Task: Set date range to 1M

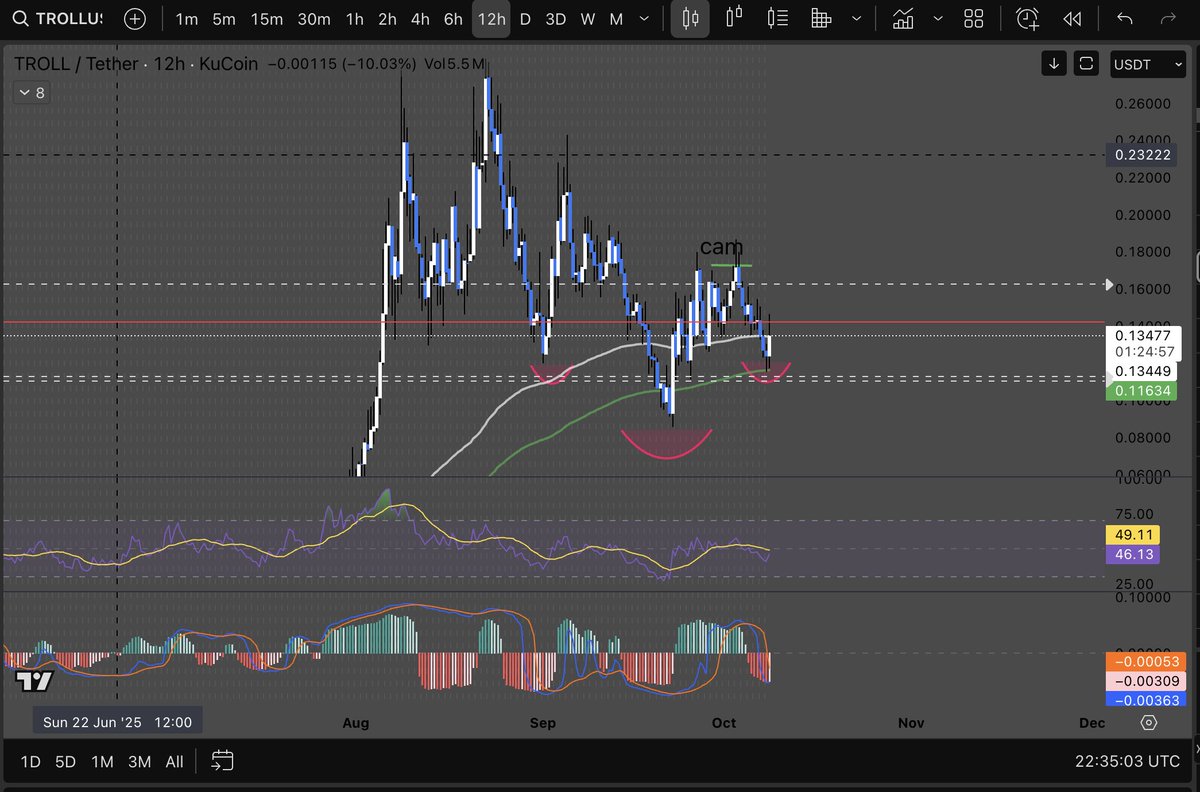Action: tap(102, 762)
